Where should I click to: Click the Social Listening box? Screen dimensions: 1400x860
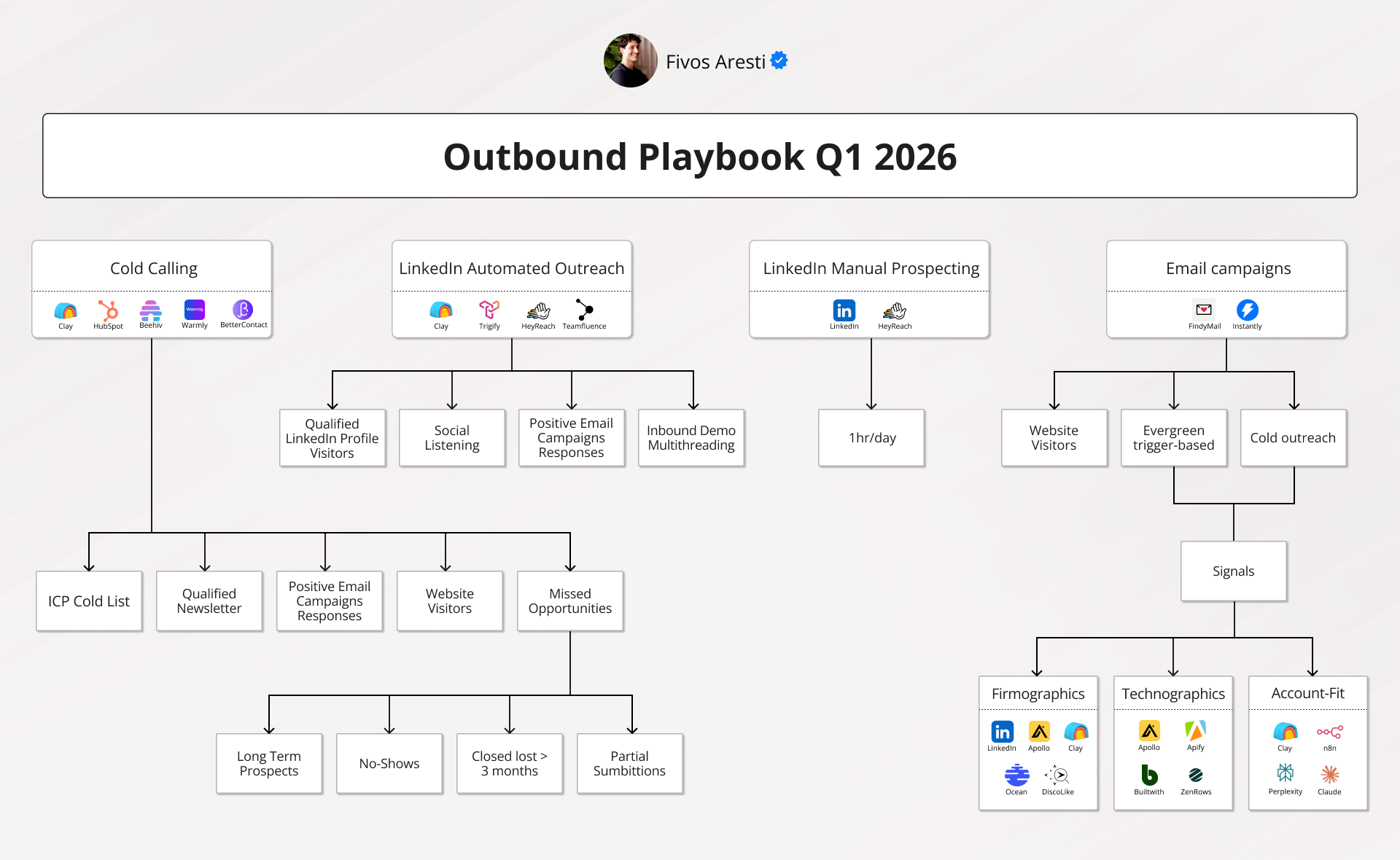coord(452,438)
